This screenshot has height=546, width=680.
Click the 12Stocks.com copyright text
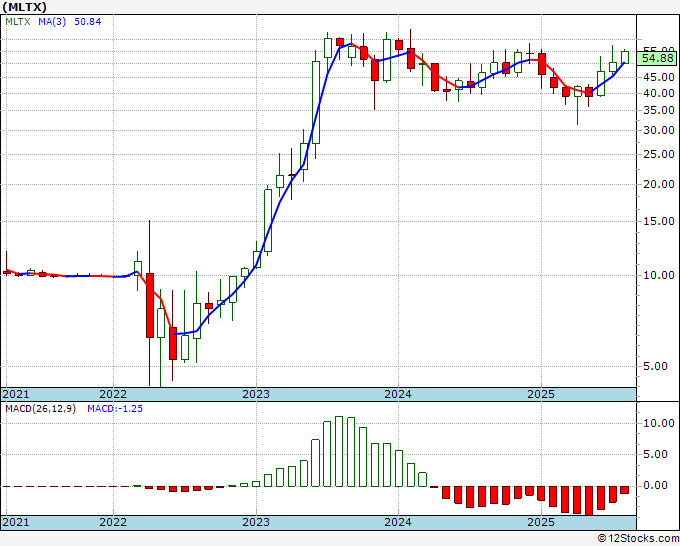pyautogui.click(x=638, y=539)
